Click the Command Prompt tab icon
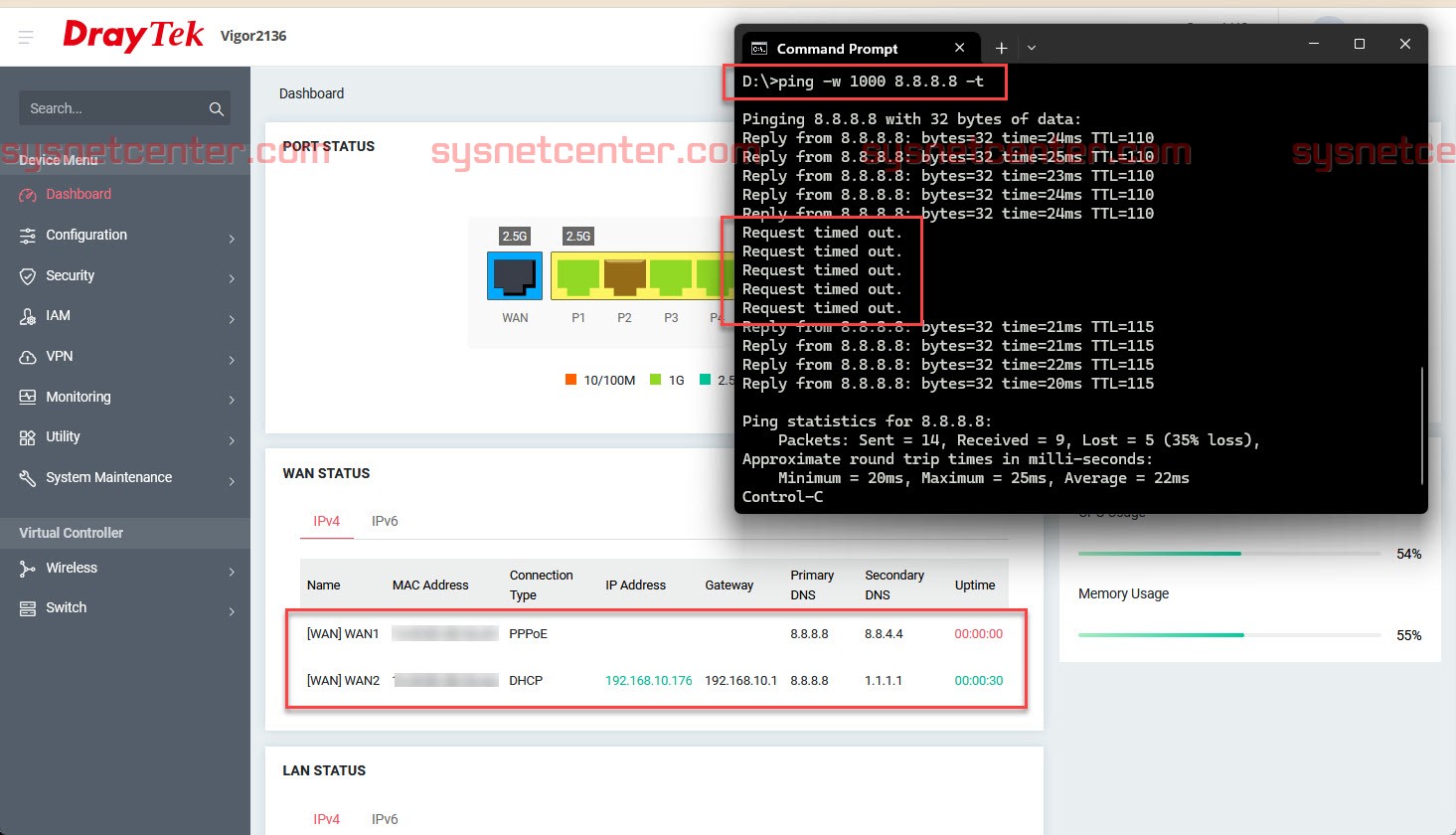This screenshot has width=1456, height=835. (x=759, y=49)
